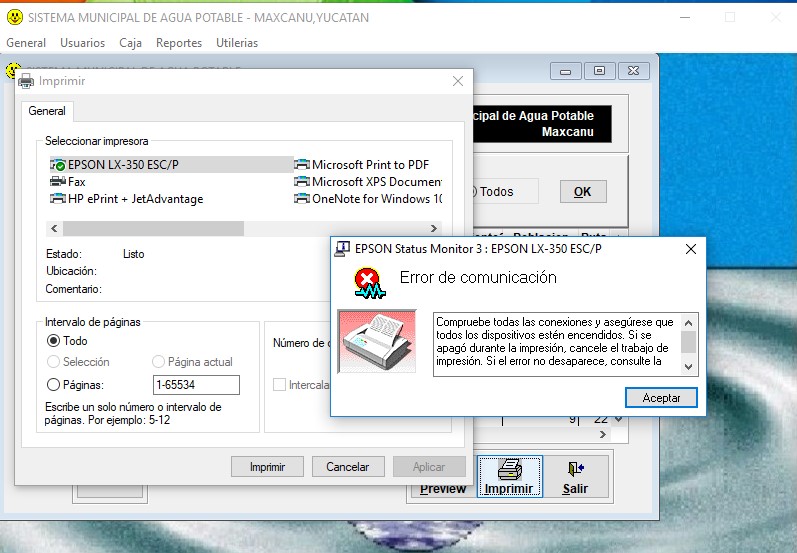Click the smiley icon in main title bar
797x553 pixels.
(15, 17)
